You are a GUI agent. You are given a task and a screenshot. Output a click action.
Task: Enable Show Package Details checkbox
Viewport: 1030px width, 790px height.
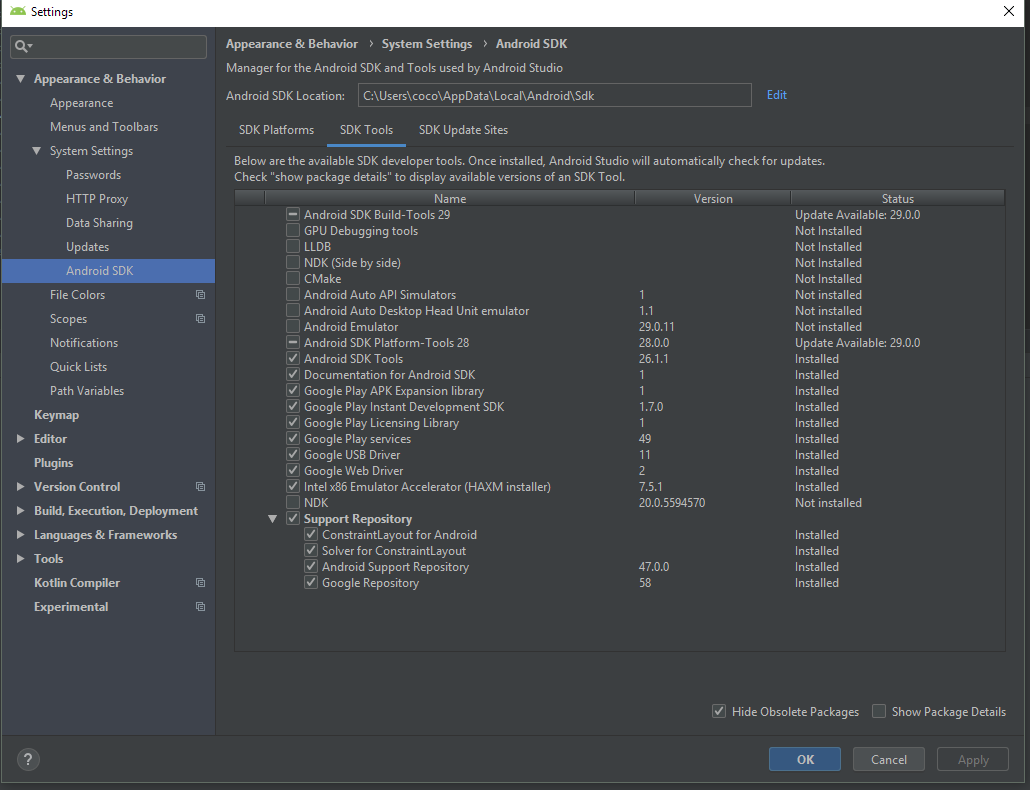(879, 711)
